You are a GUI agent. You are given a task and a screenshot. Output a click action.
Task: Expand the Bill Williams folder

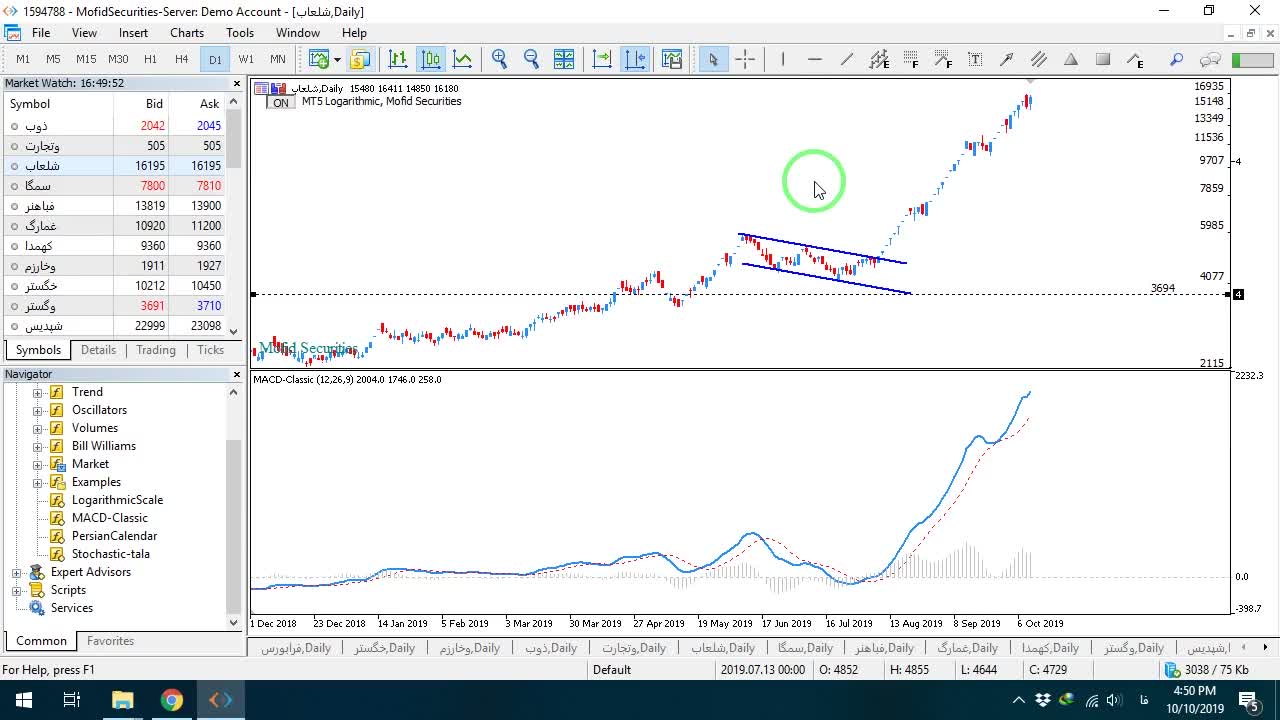[38, 446]
